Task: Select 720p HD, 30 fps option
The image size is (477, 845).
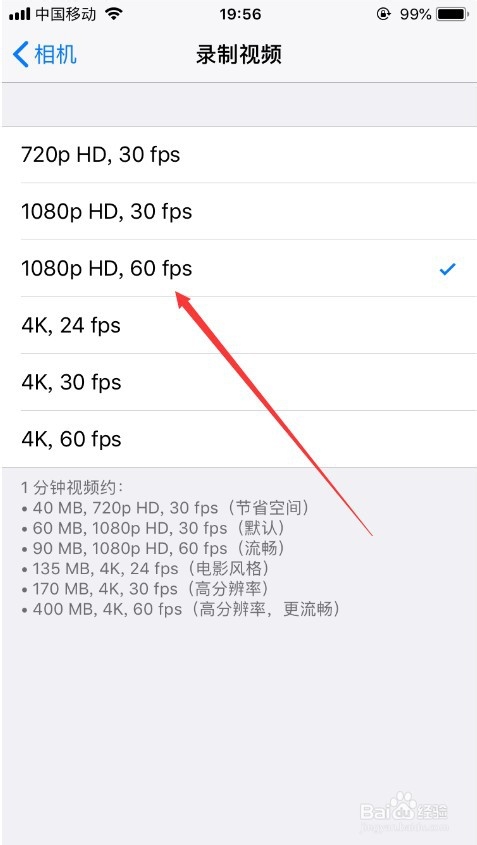Action: 239,155
